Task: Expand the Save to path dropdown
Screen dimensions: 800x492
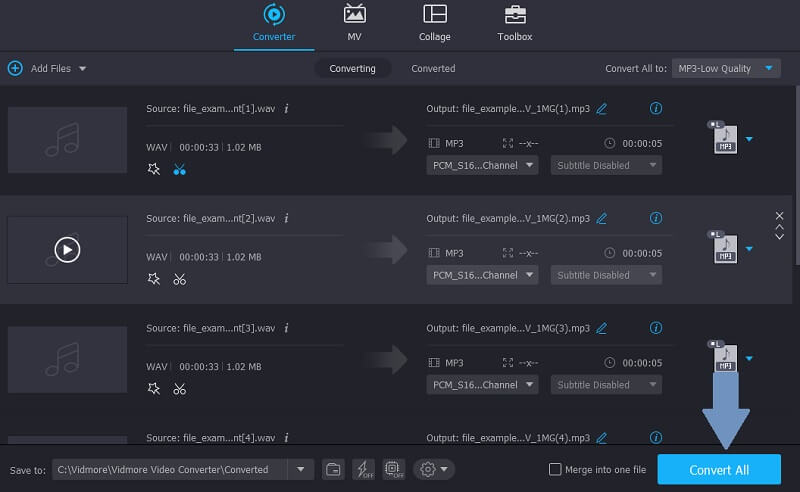Action: pos(300,469)
